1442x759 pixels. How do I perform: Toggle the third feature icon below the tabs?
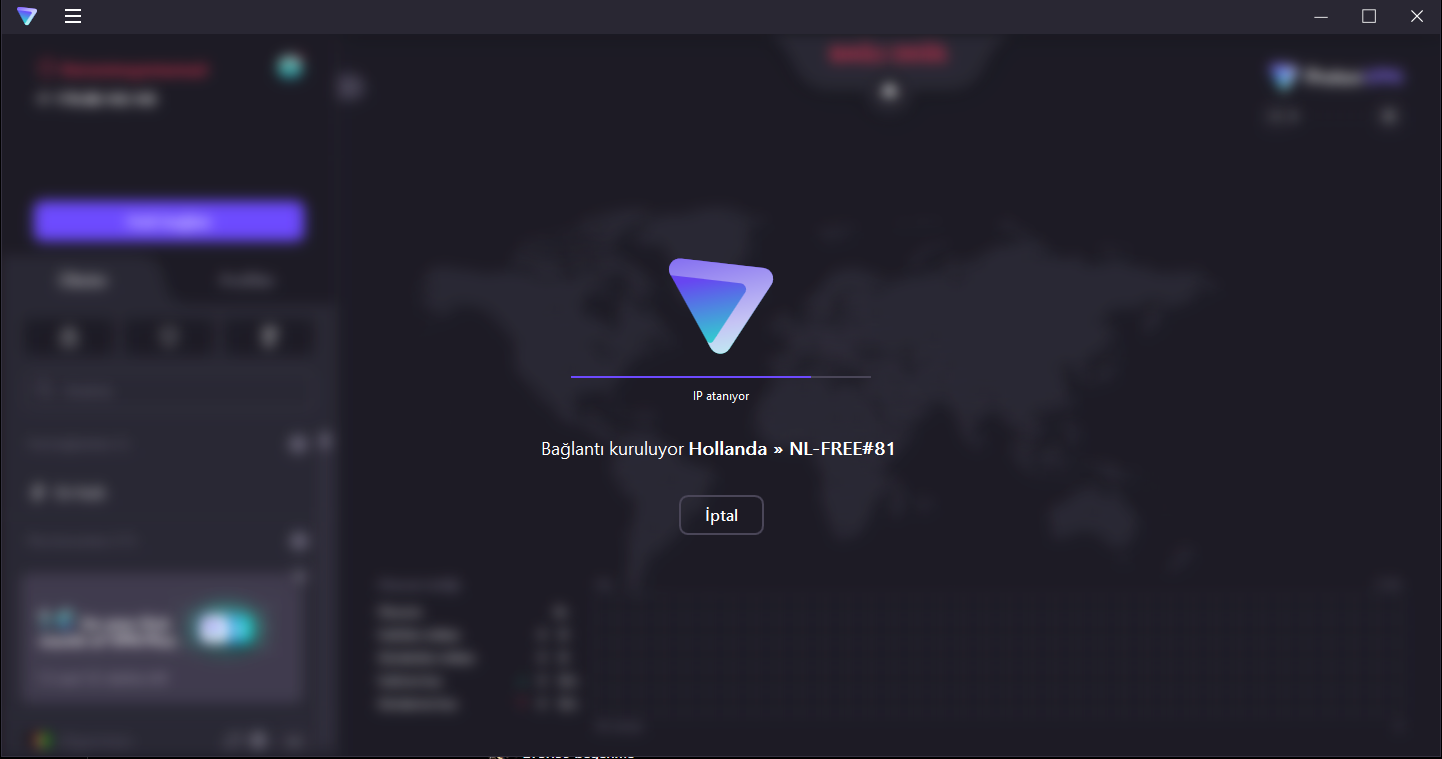point(270,338)
